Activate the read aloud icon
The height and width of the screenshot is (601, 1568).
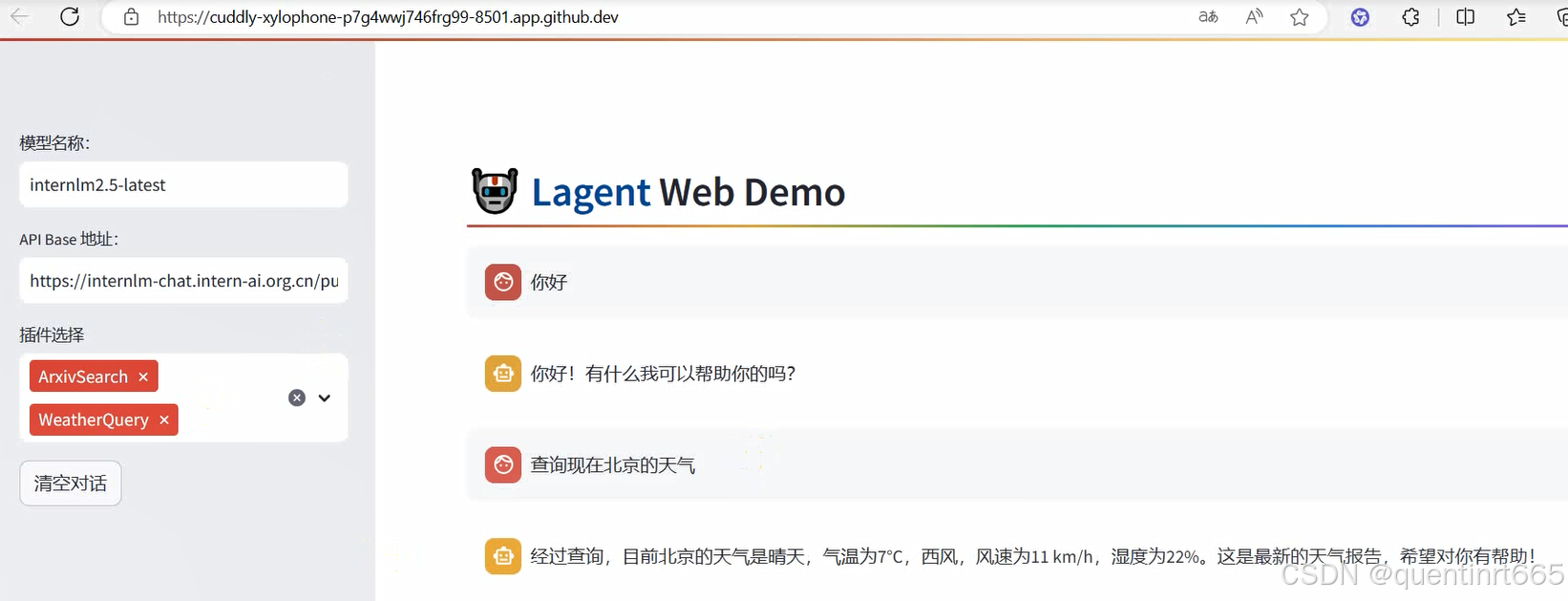[1254, 16]
